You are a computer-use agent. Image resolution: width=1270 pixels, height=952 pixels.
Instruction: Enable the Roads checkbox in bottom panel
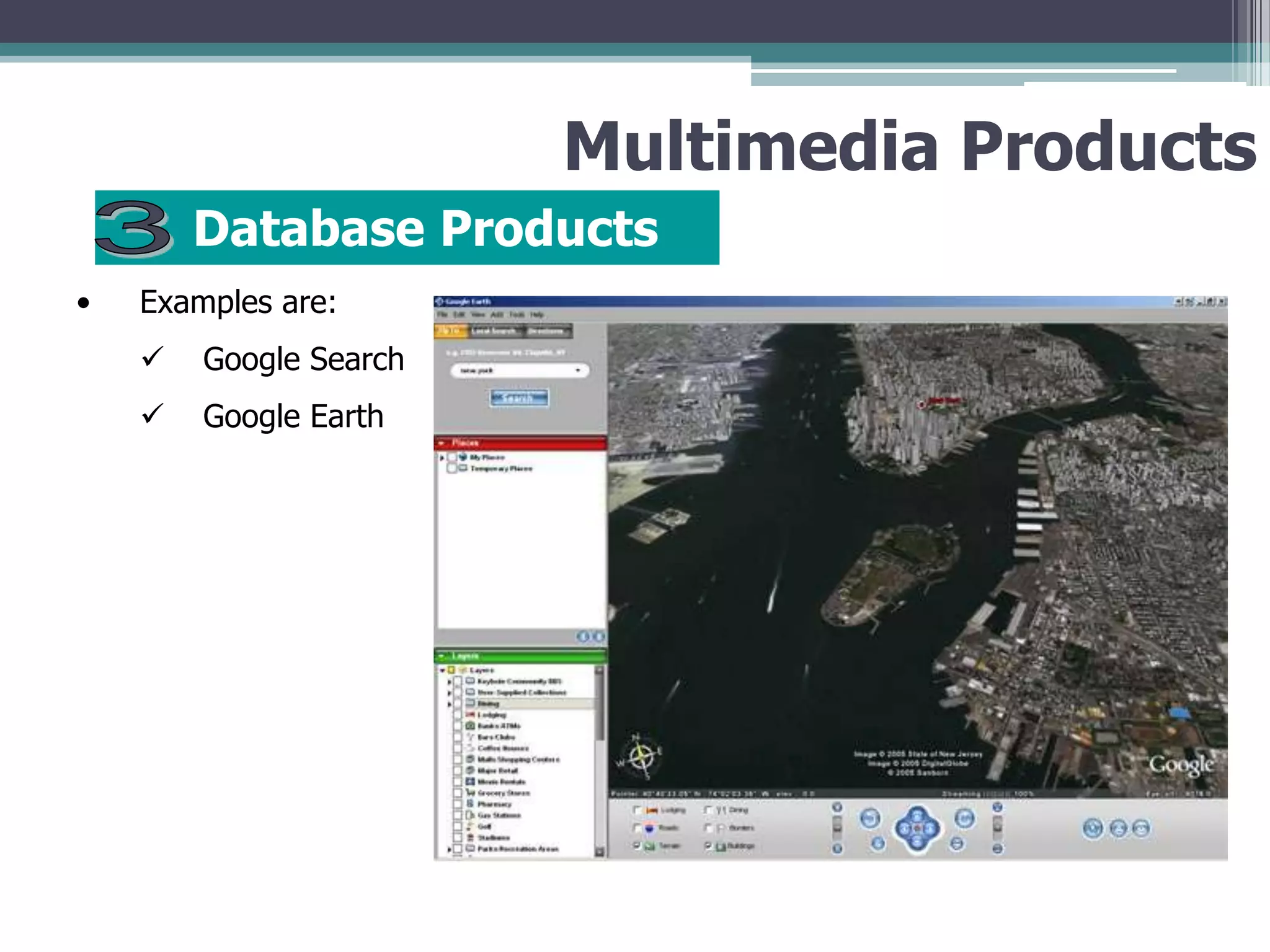click(636, 828)
